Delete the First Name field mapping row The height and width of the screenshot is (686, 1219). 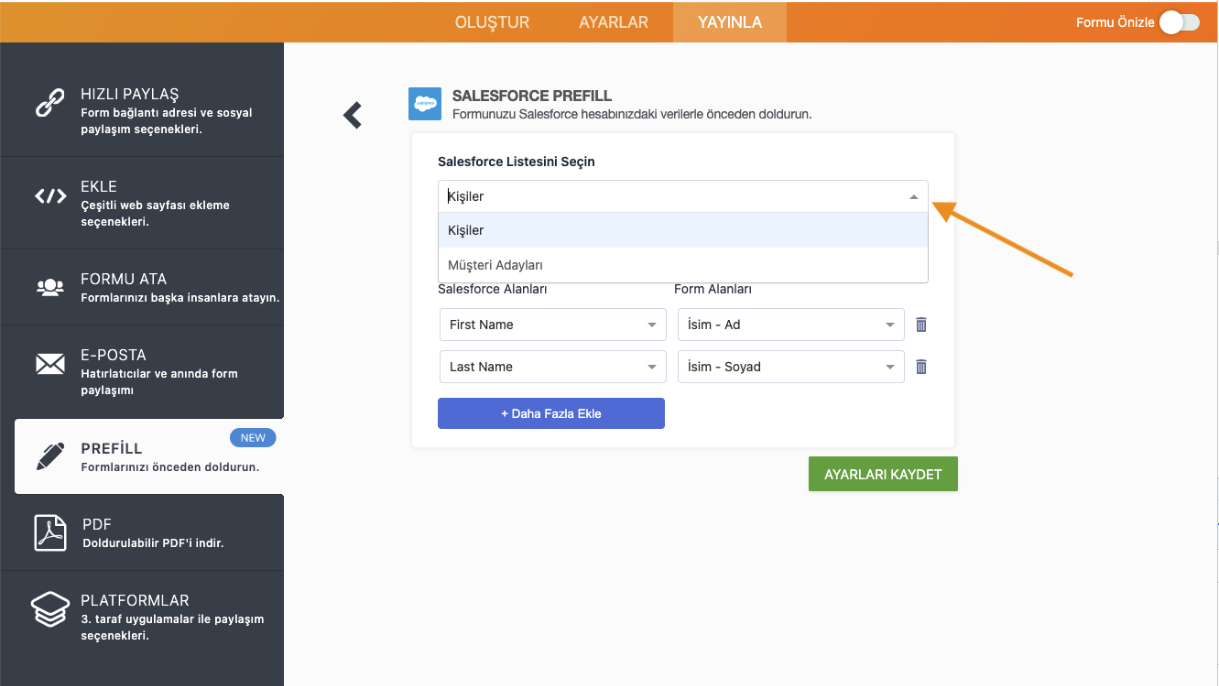(921, 325)
